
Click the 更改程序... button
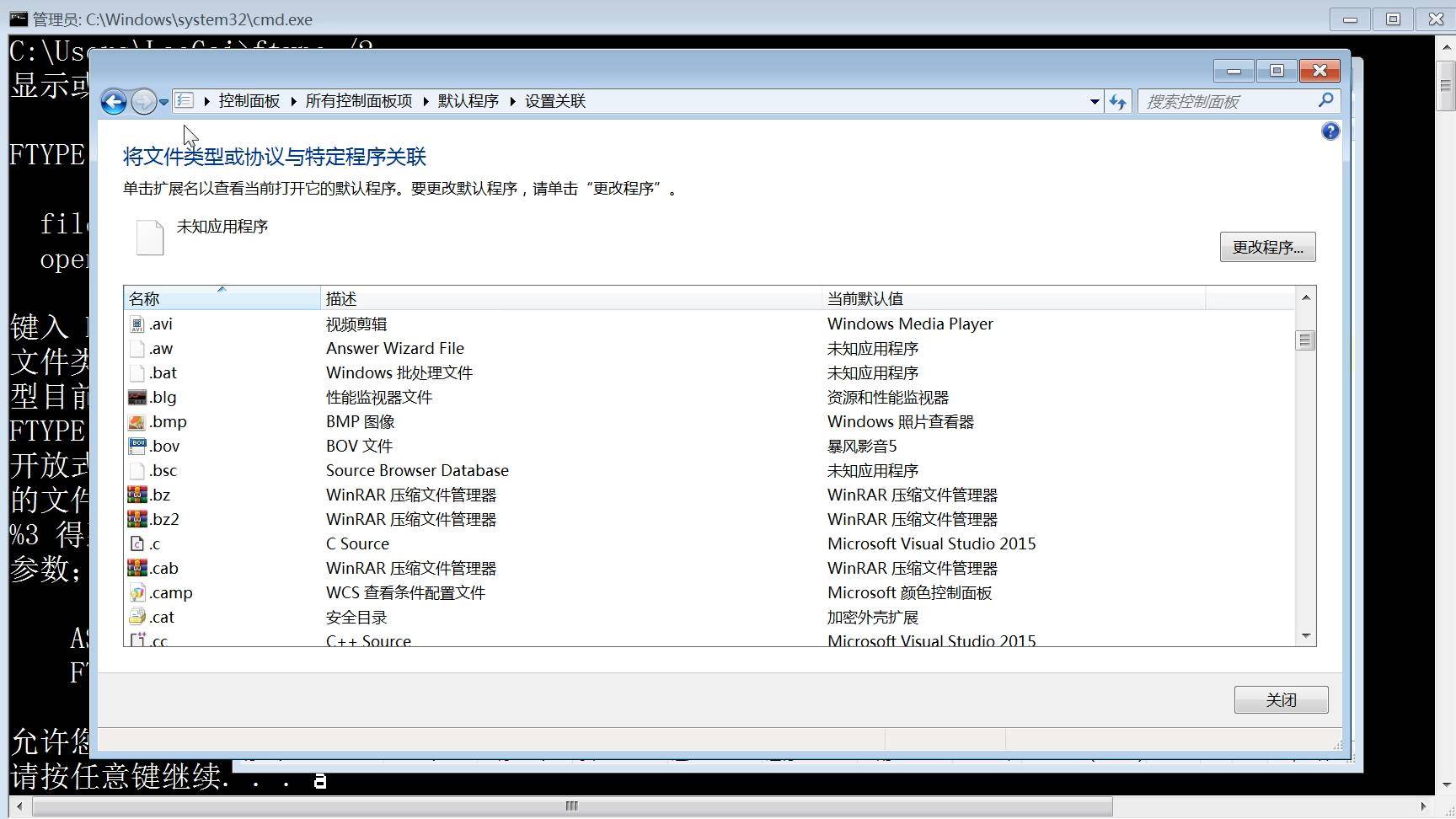pos(1268,247)
